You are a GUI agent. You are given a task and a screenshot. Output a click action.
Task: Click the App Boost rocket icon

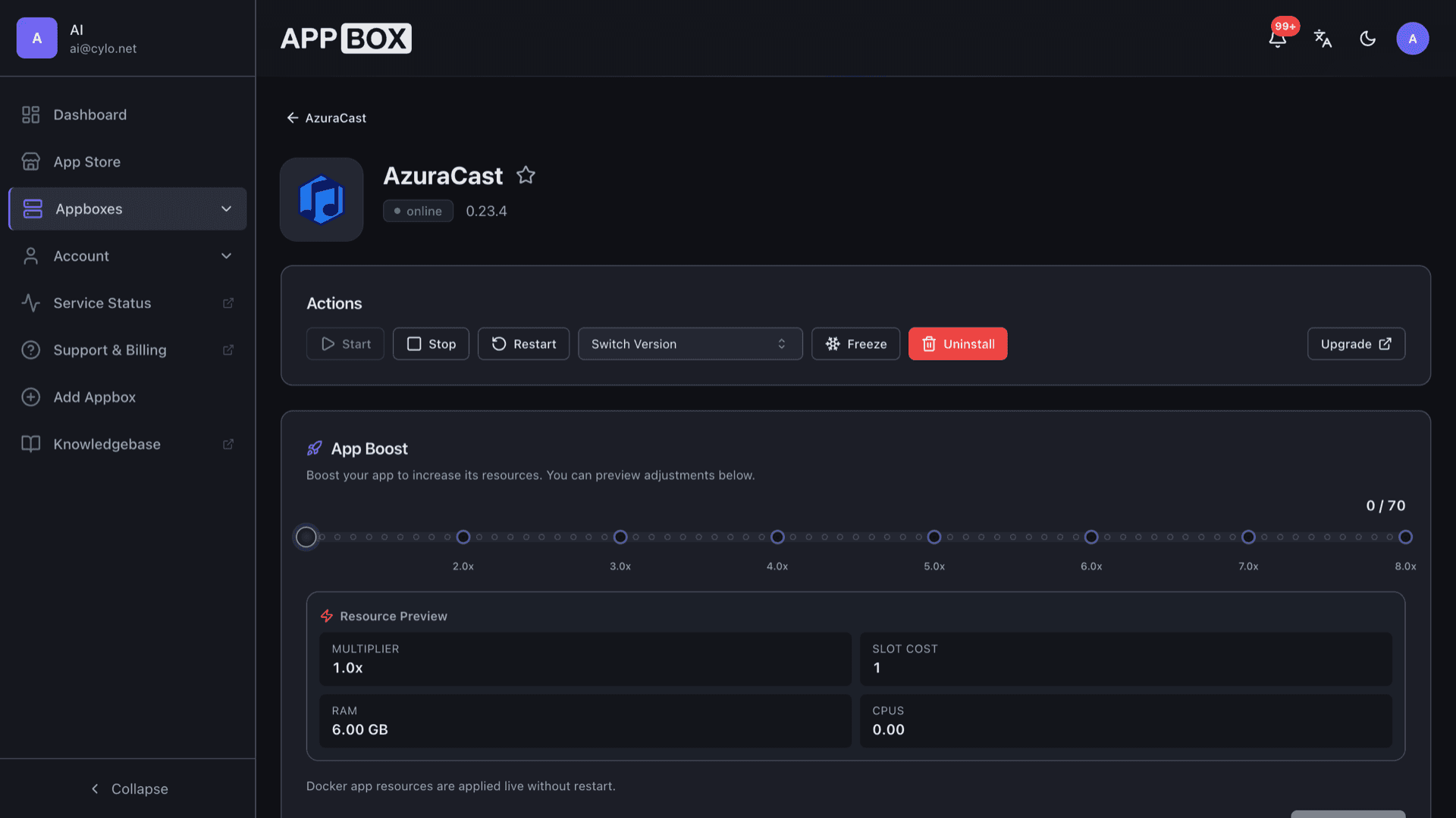tap(314, 449)
